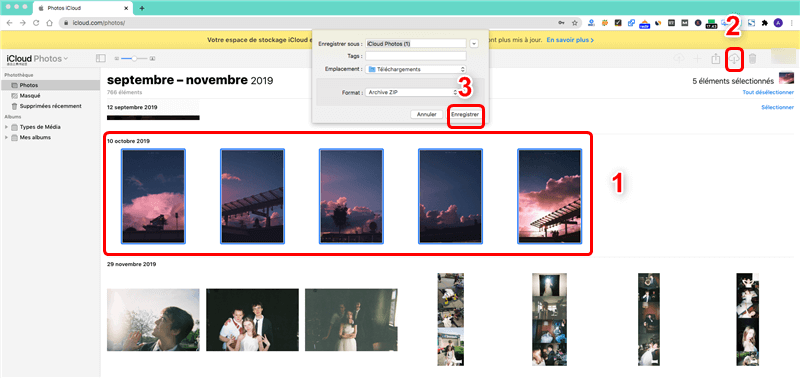Click the lock icon in address bar
The height and width of the screenshot is (378, 800).
[x=65, y=23]
